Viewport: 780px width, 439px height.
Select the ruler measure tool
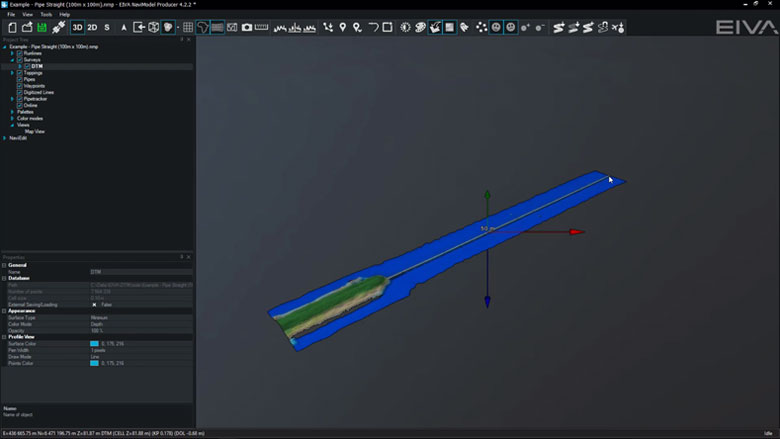[262, 27]
